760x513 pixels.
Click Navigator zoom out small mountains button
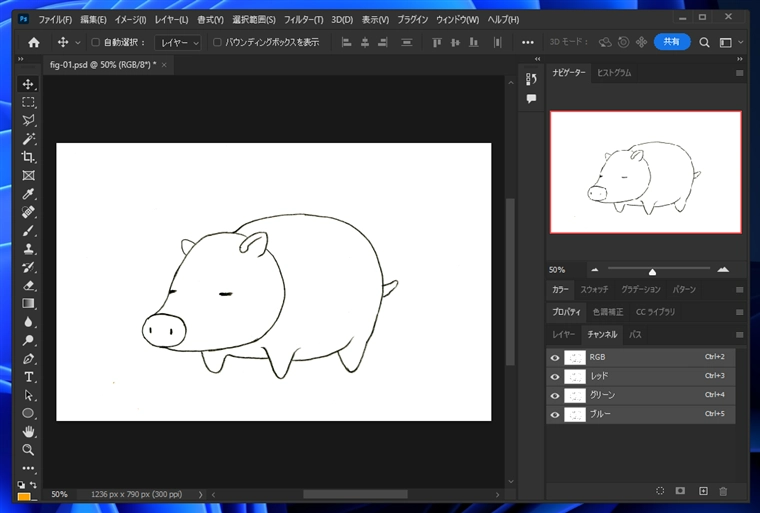595,270
